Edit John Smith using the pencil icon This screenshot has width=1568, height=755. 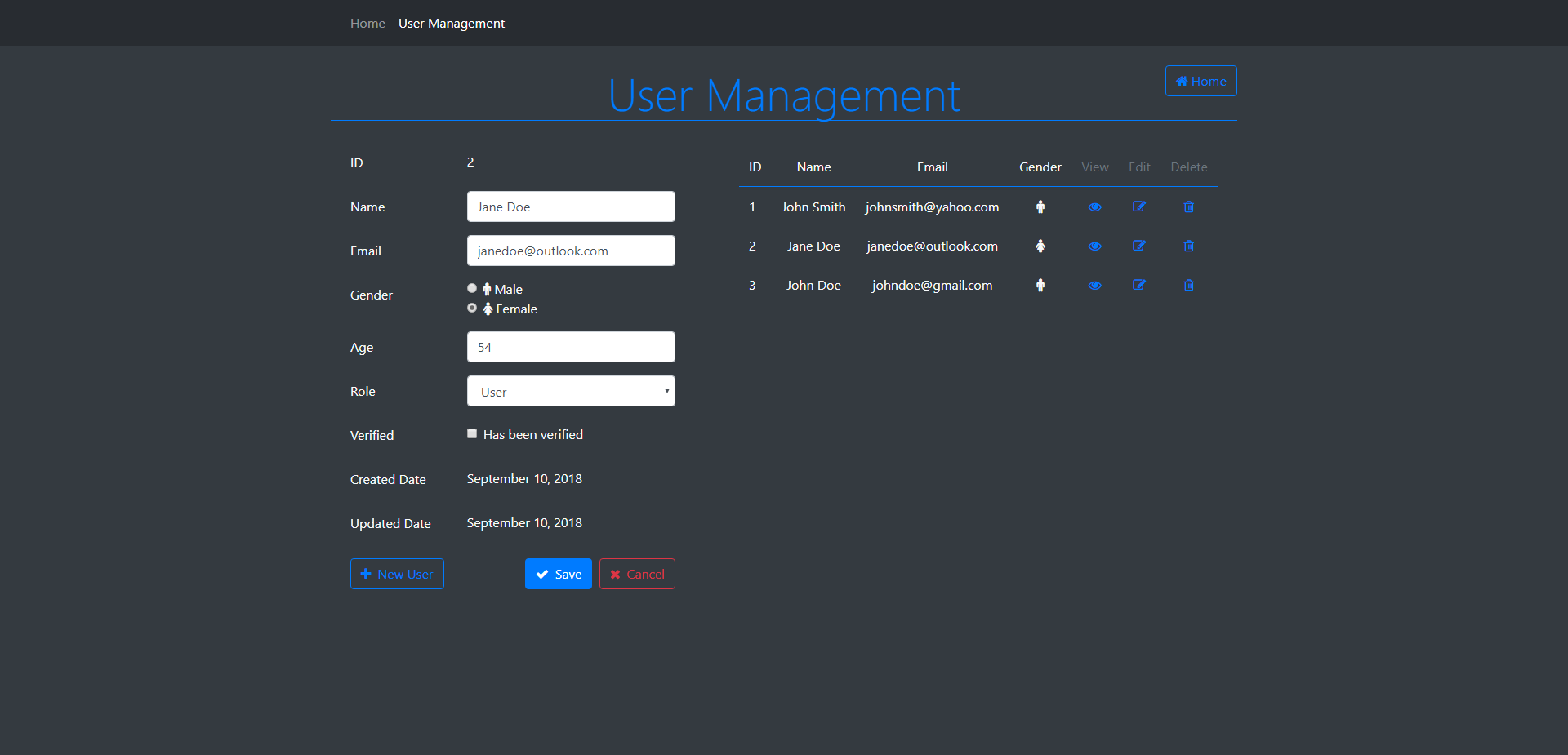click(x=1138, y=207)
